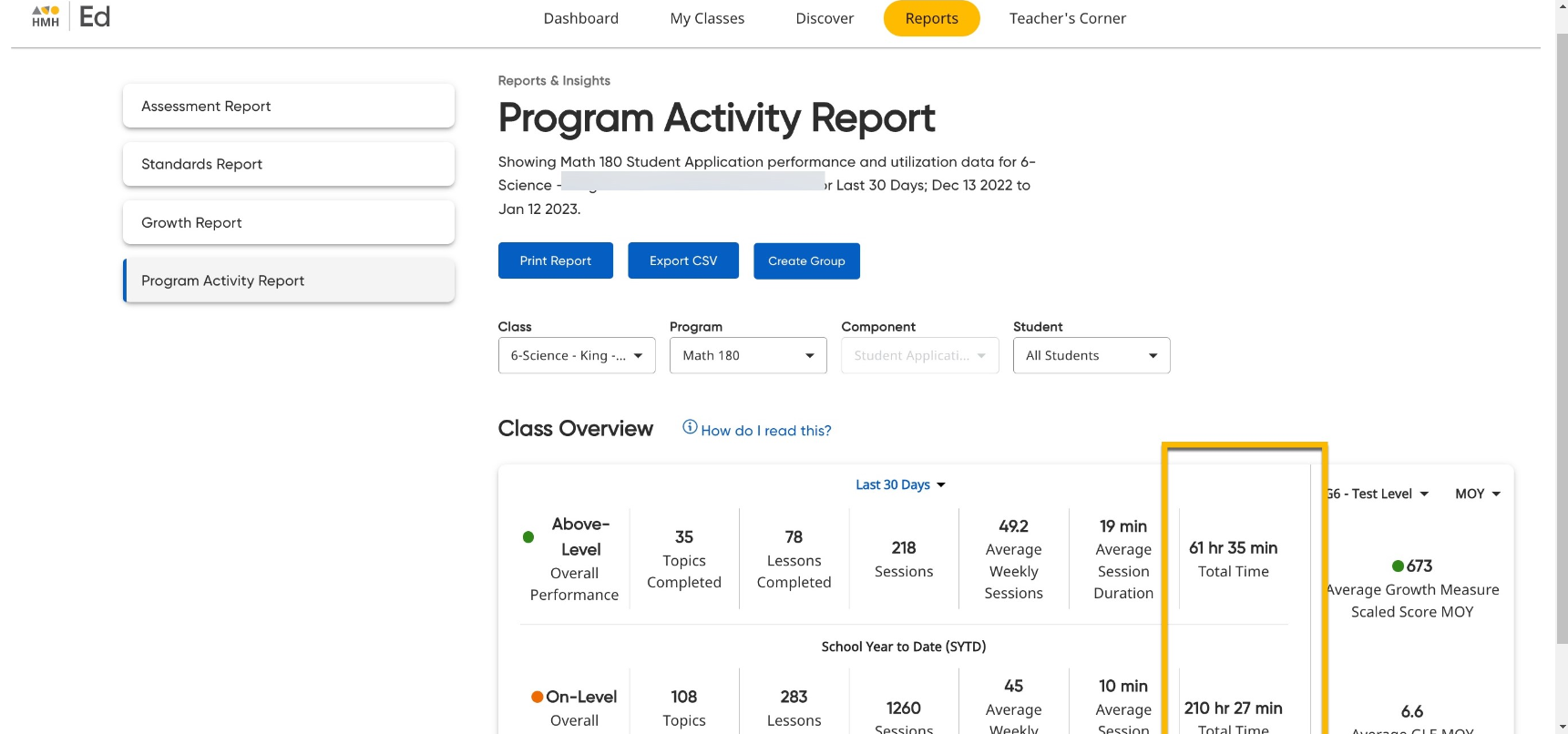The image size is (1568, 734).
Task: Open the All Students dropdown
Action: coord(1091,355)
